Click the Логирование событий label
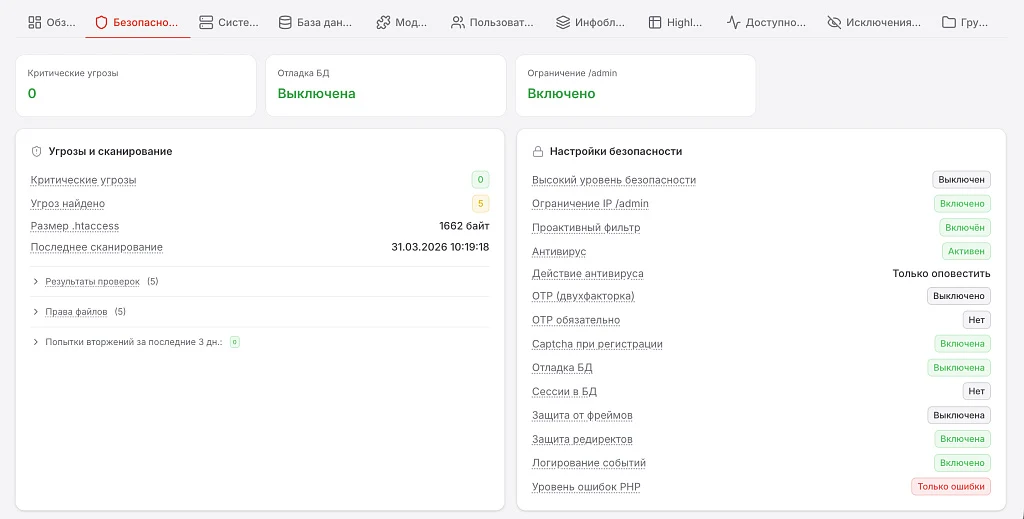 point(589,463)
